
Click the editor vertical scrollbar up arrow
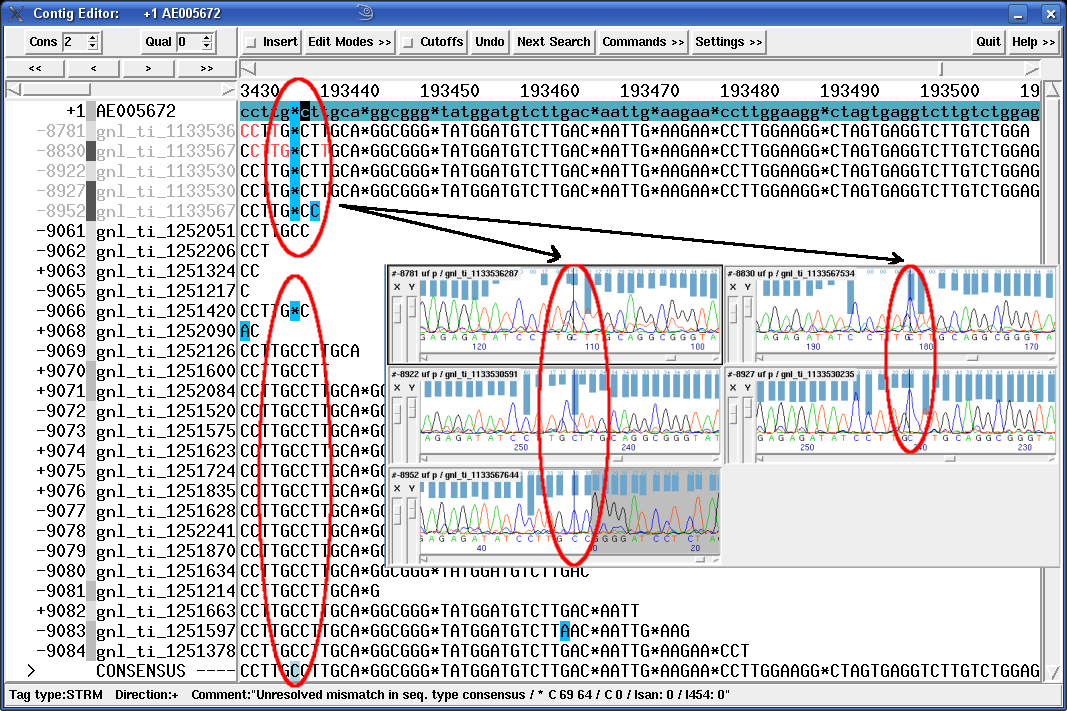click(x=1052, y=89)
